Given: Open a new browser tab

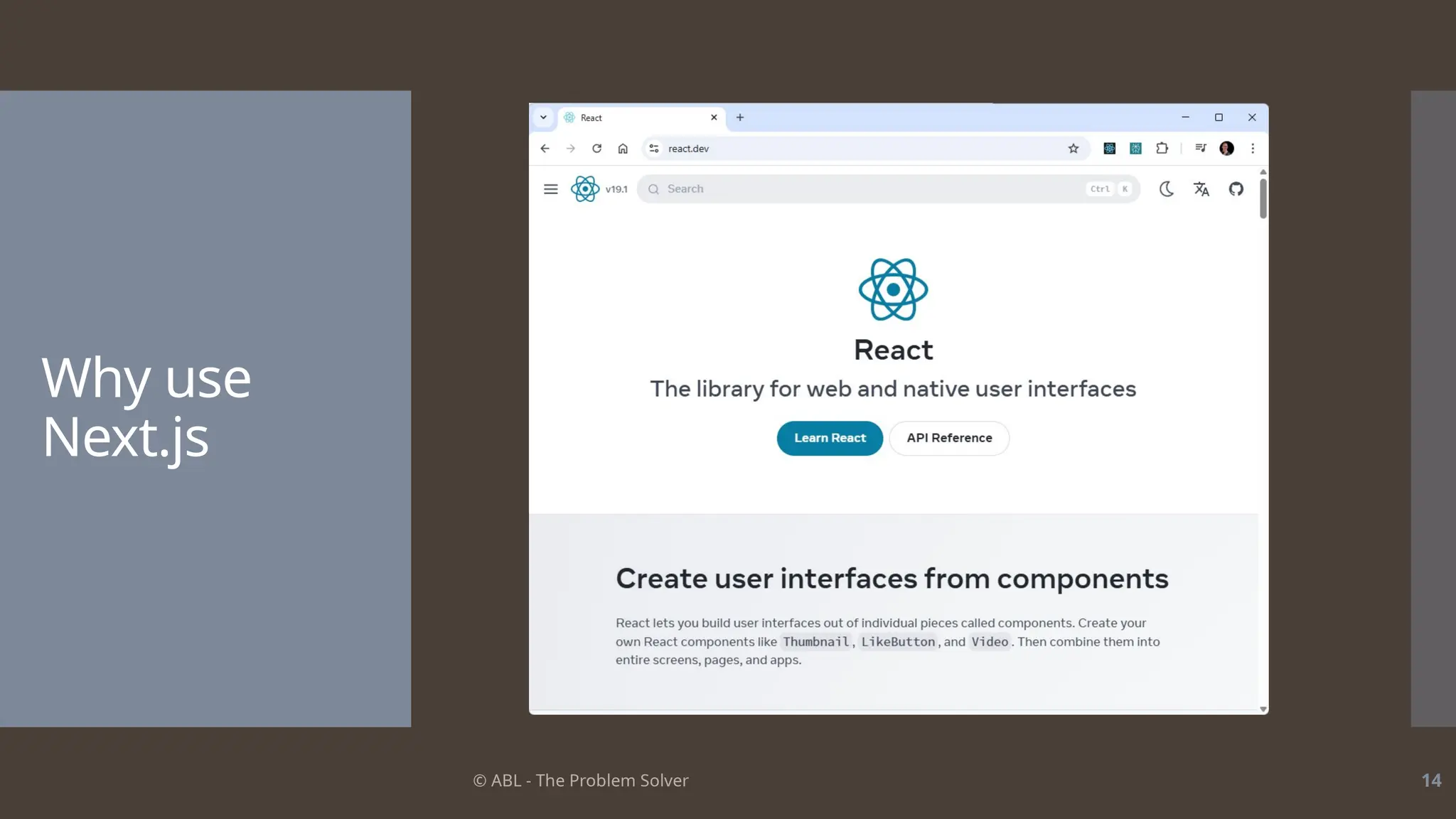Looking at the screenshot, I should click(x=740, y=117).
